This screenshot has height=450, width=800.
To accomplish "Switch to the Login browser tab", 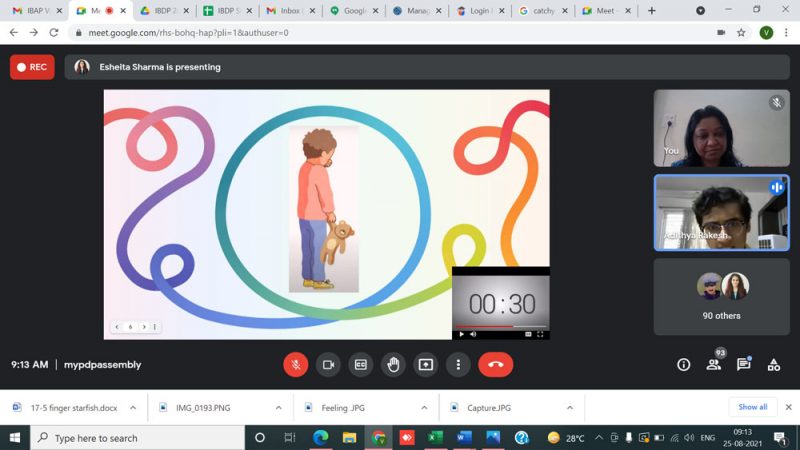I will 475,11.
